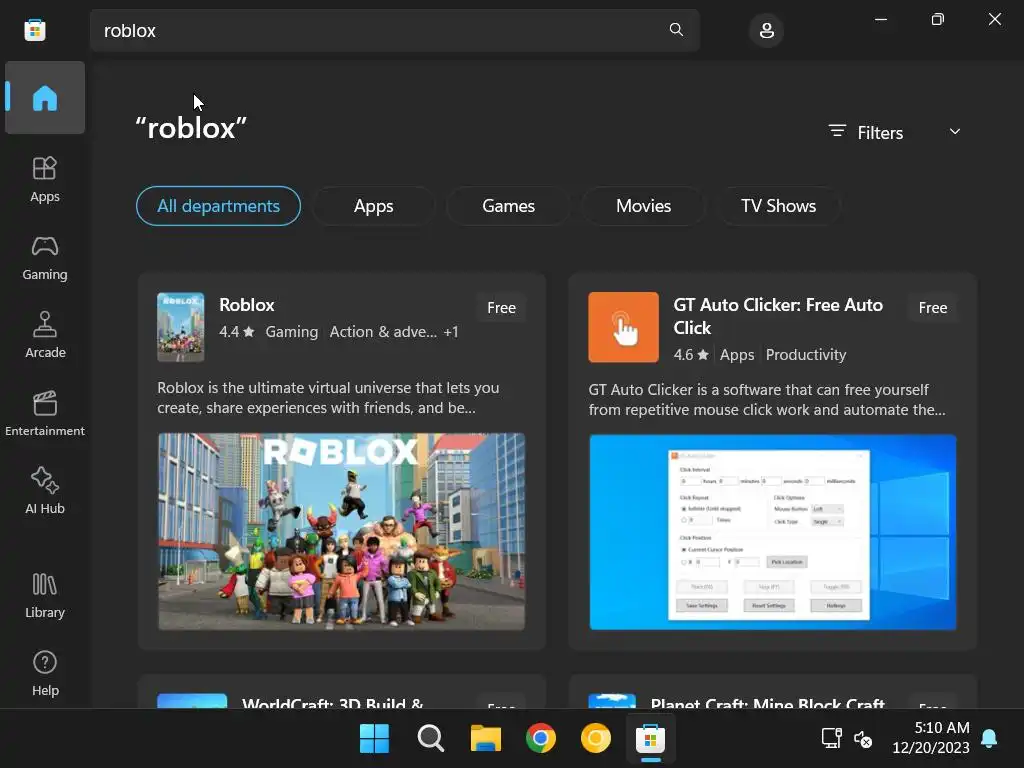The height and width of the screenshot is (768, 1024).
Task: Select the All departments tab
Action: click(218, 206)
